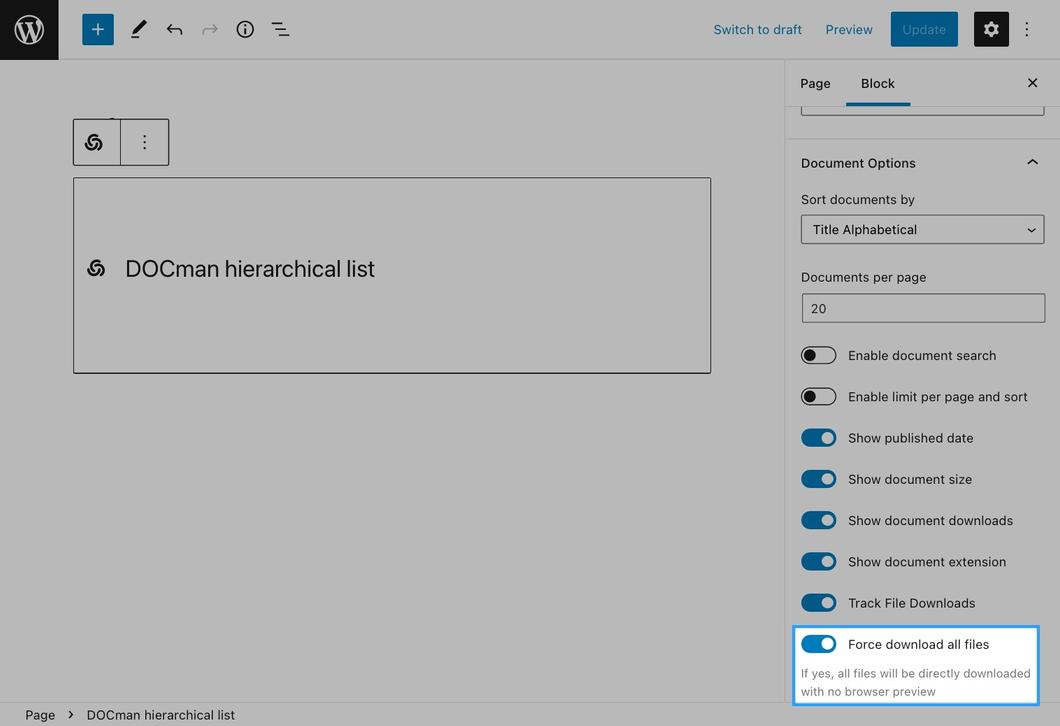Enable document search toggle
The width and height of the screenshot is (1060, 726).
pyautogui.click(x=819, y=356)
